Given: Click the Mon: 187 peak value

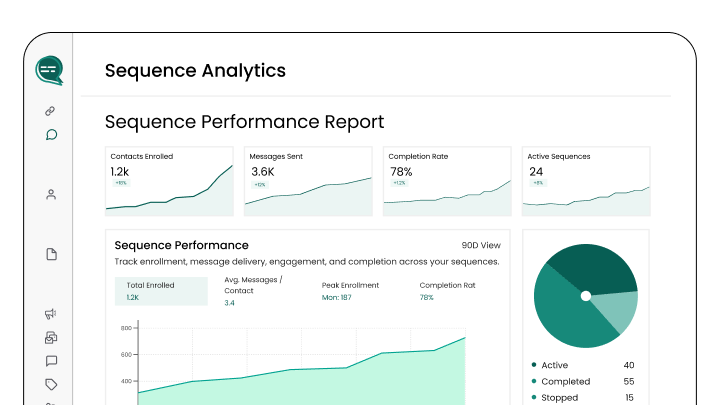Looking at the screenshot, I should [337, 298].
